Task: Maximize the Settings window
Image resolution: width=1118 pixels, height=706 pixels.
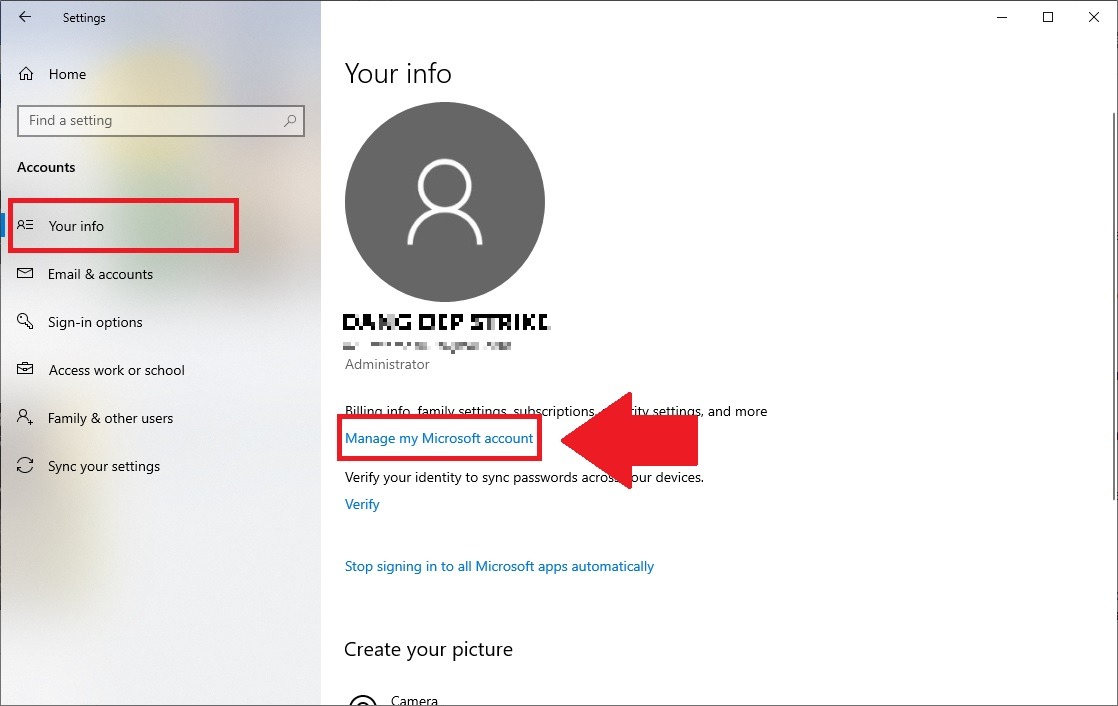Action: pos(1048,17)
